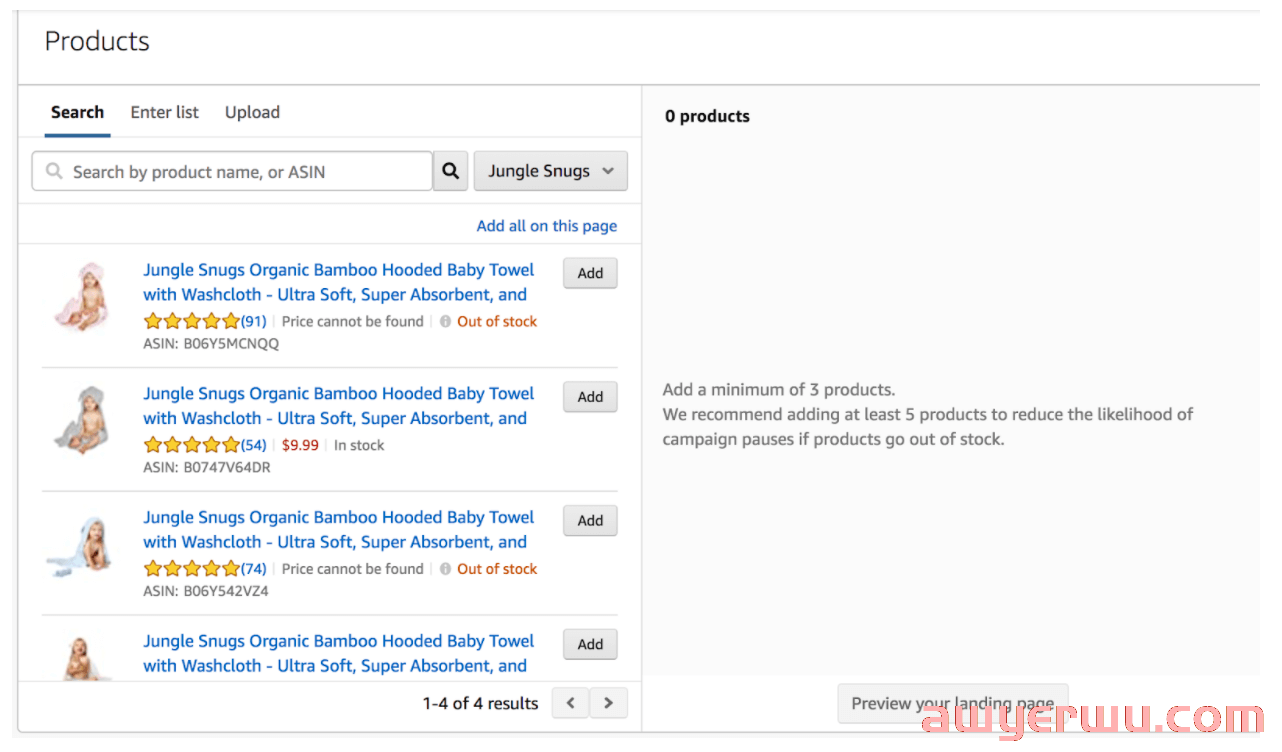Go to next results page arrow
The image size is (1282, 752).
[609, 703]
